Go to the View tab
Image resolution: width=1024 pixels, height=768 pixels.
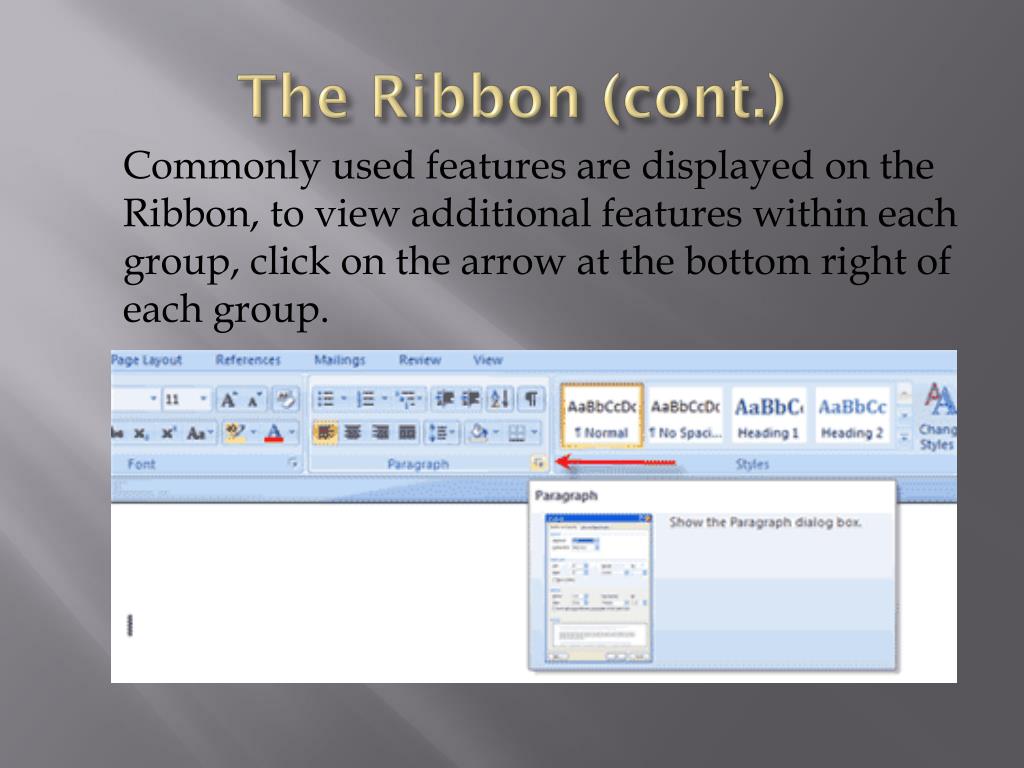coord(488,360)
